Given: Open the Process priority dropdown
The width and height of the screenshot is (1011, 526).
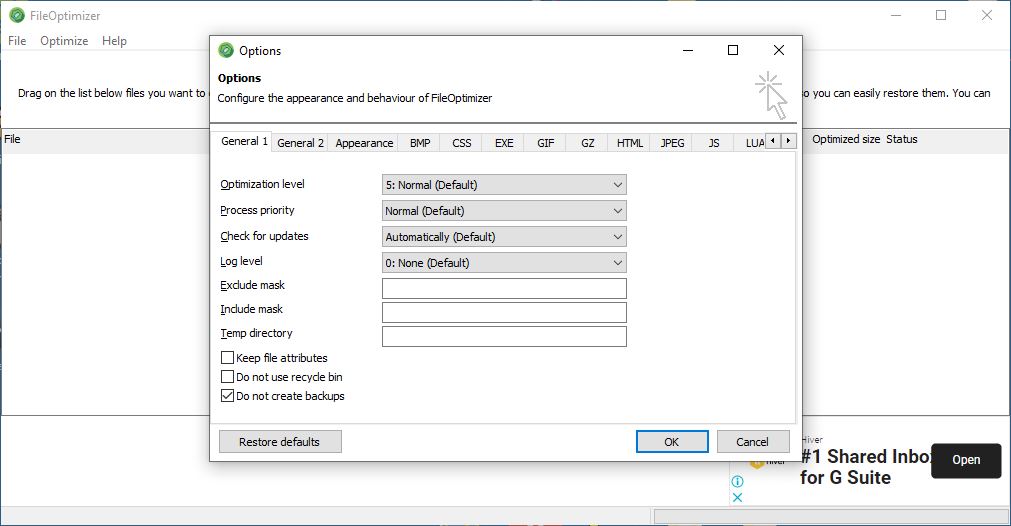Looking at the screenshot, I should 504,211.
